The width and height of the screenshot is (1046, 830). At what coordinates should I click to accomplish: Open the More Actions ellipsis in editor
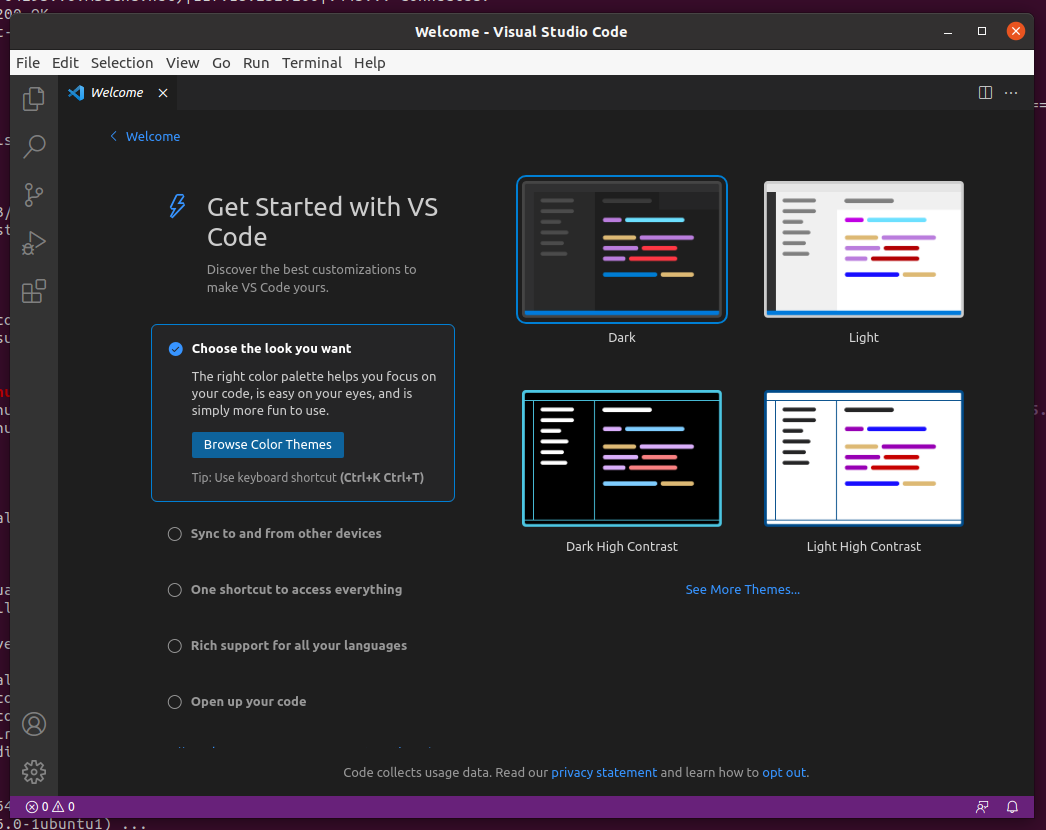[x=1011, y=93]
